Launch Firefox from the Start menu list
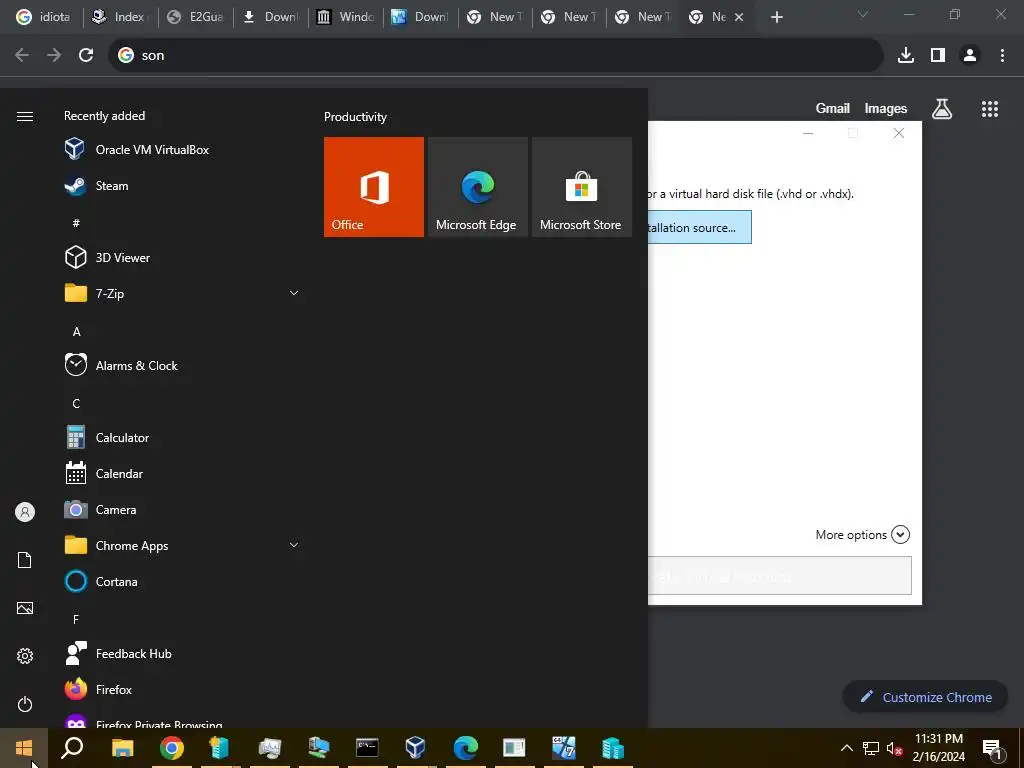This screenshot has width=1024, height=768. (x=182, y=690)
